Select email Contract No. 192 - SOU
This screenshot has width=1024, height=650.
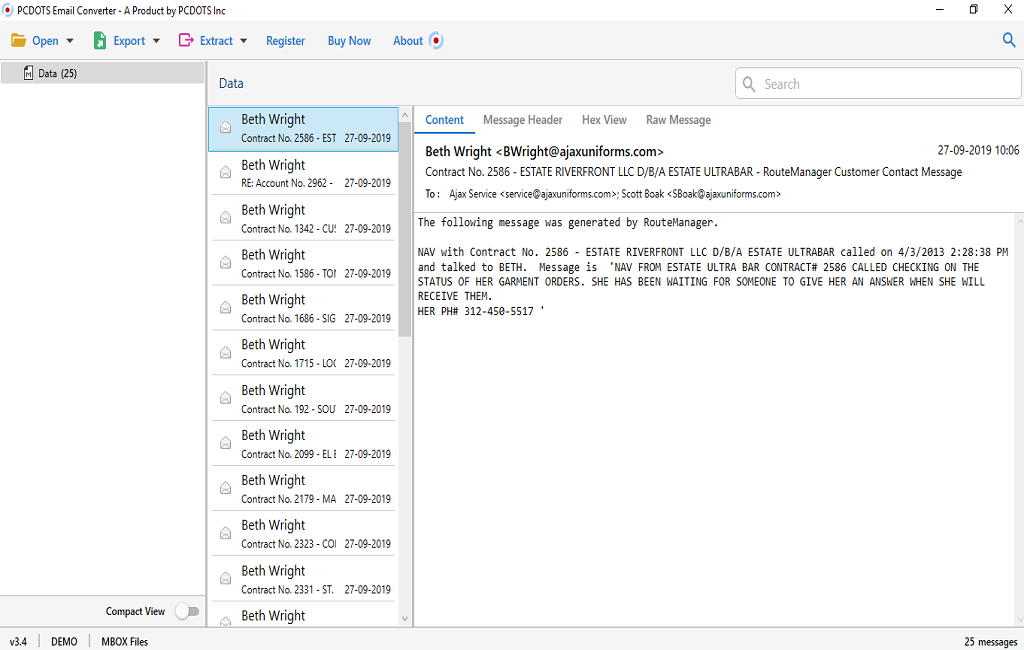(x=303, y=399)
